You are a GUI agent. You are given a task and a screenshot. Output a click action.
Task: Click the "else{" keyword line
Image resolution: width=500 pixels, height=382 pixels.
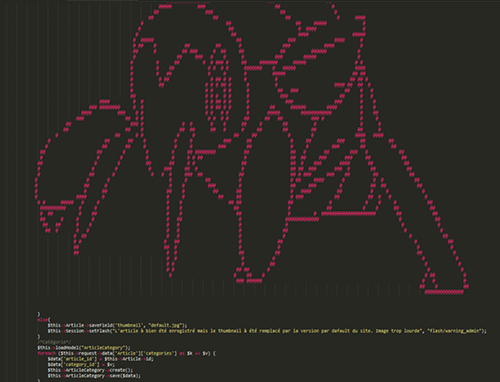click(x=43, y=320)
